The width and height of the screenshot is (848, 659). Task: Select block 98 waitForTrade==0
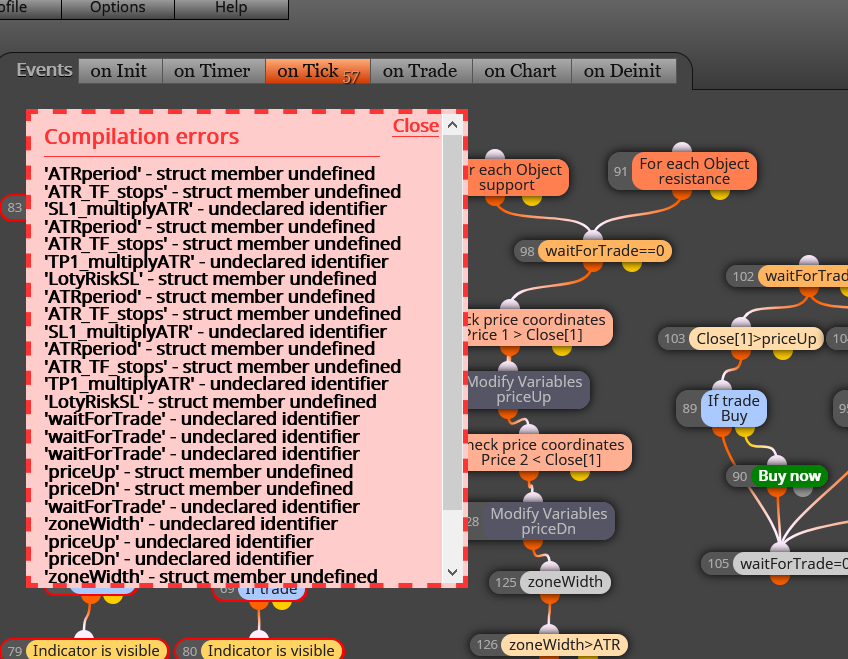pos(605,251)
